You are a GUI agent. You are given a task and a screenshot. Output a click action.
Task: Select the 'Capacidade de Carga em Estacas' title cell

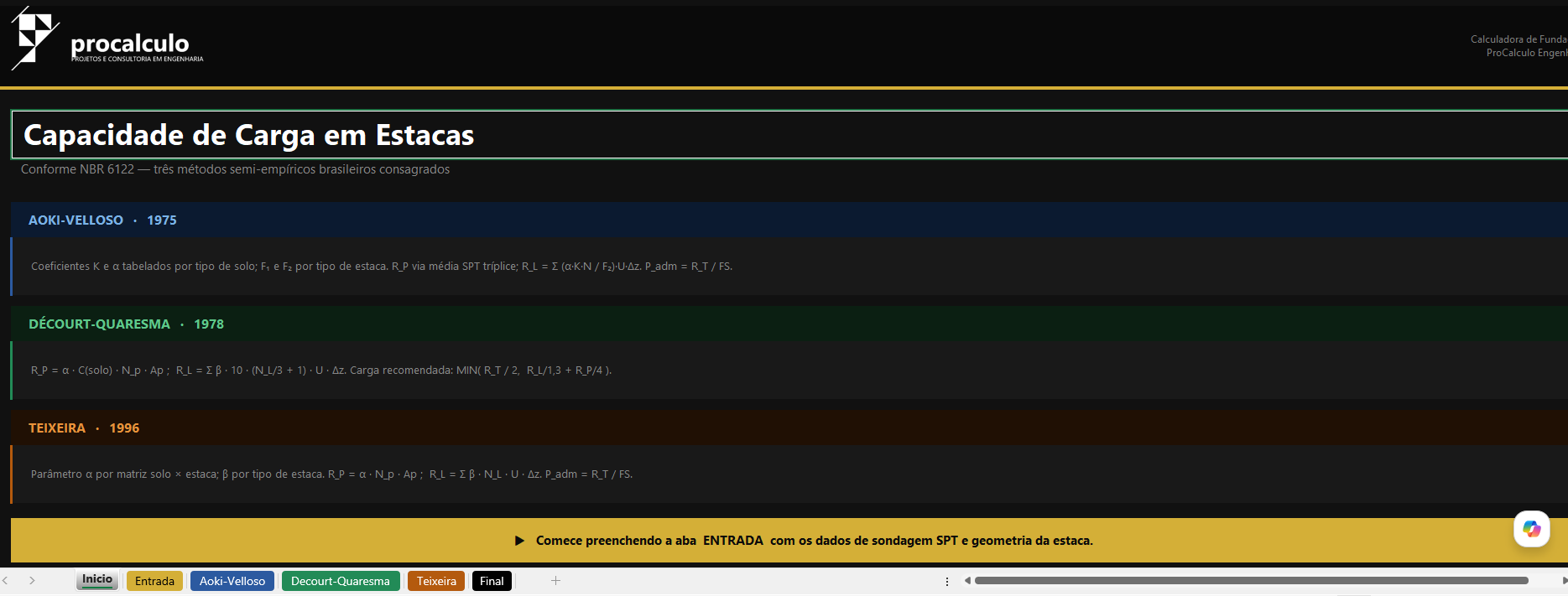pyautogui.click(x=789, y=134)
